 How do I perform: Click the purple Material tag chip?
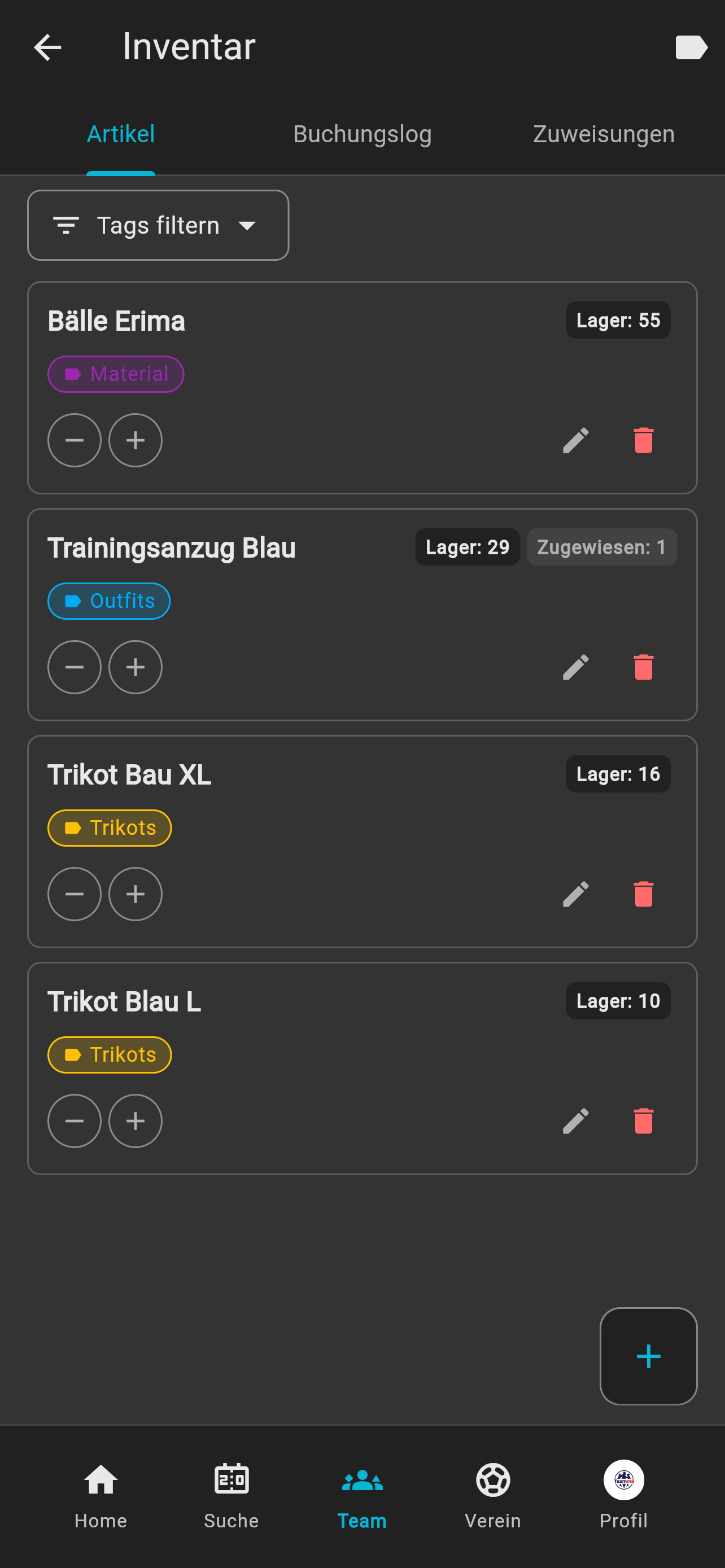(116, 374)
